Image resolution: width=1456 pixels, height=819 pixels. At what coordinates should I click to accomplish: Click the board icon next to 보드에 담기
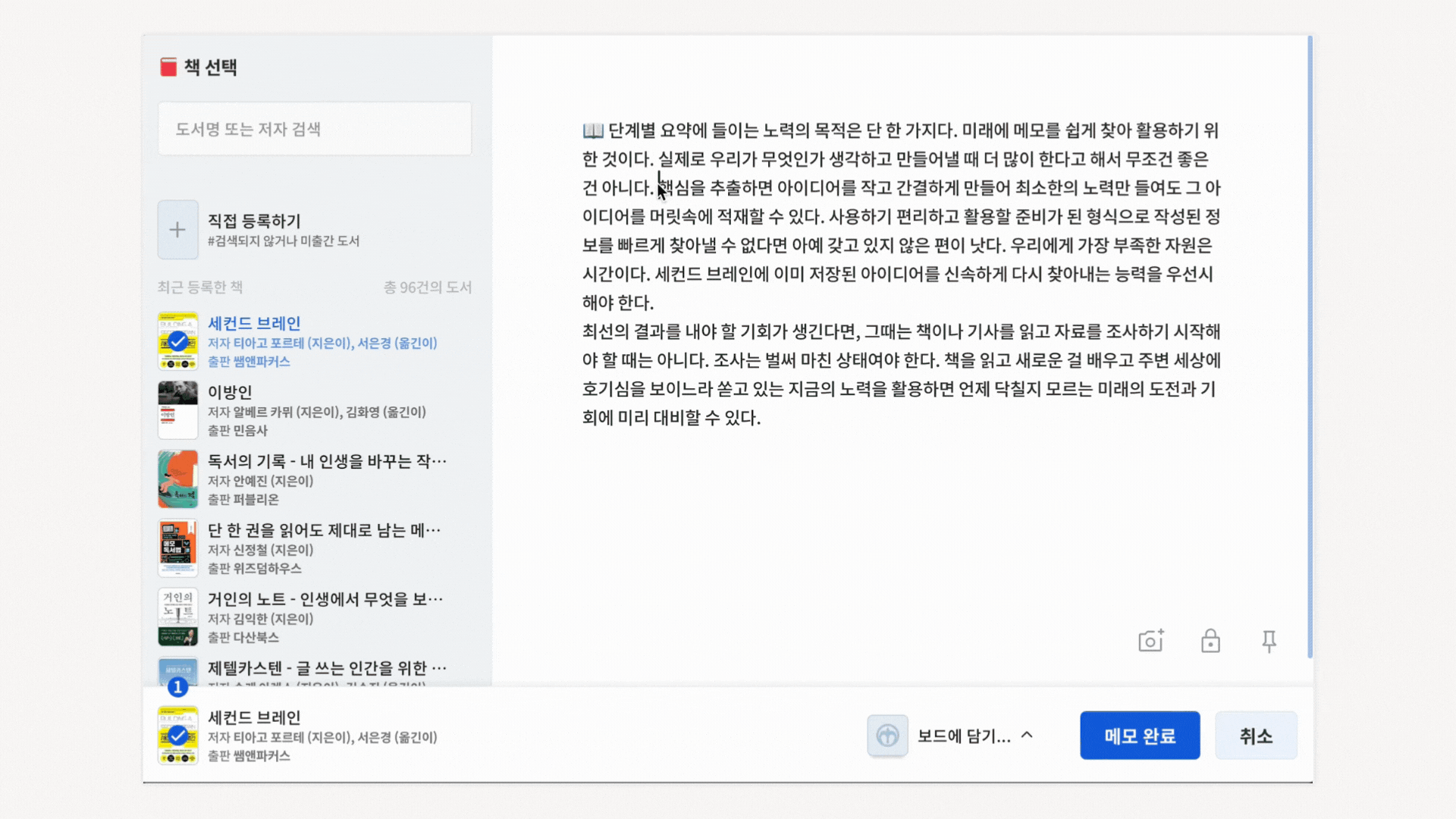click(x=887, y=735)
